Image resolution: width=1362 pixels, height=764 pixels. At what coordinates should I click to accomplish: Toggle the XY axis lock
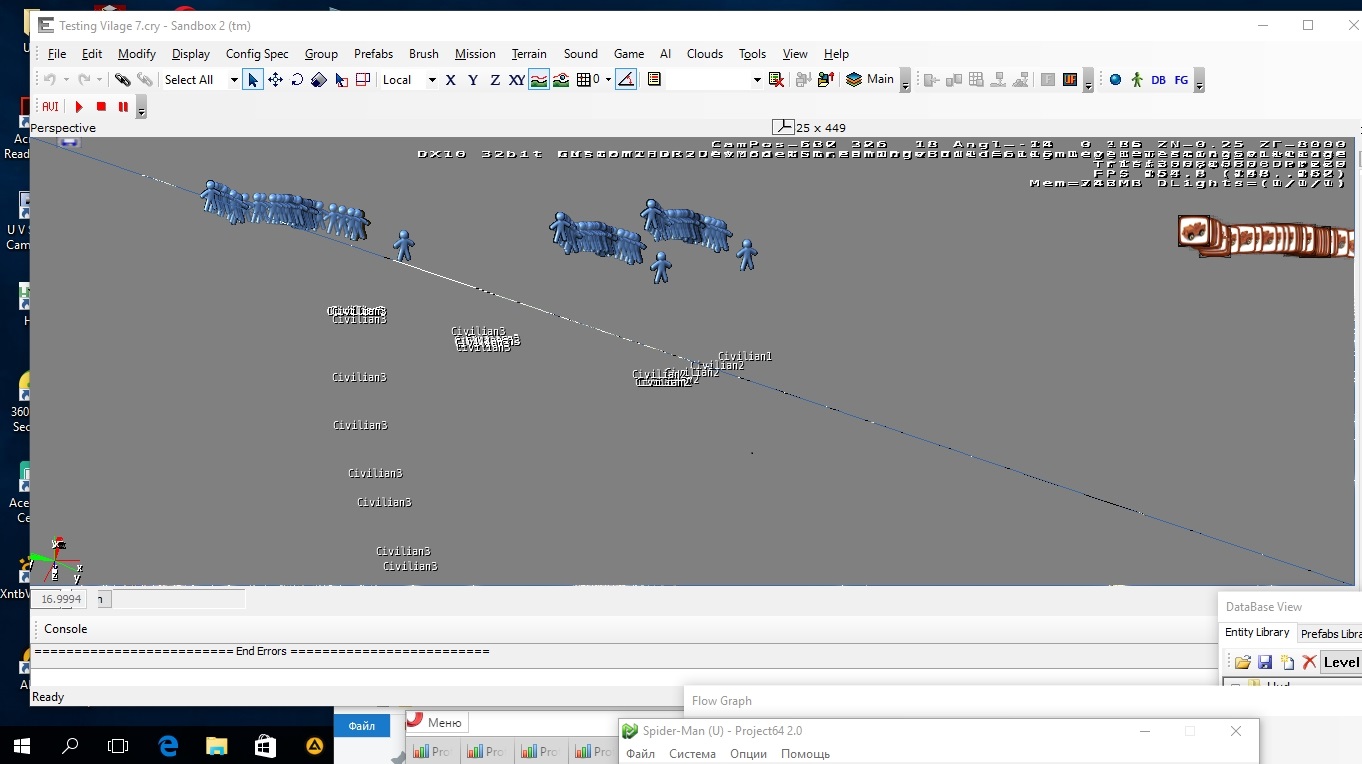click(516, 80)
